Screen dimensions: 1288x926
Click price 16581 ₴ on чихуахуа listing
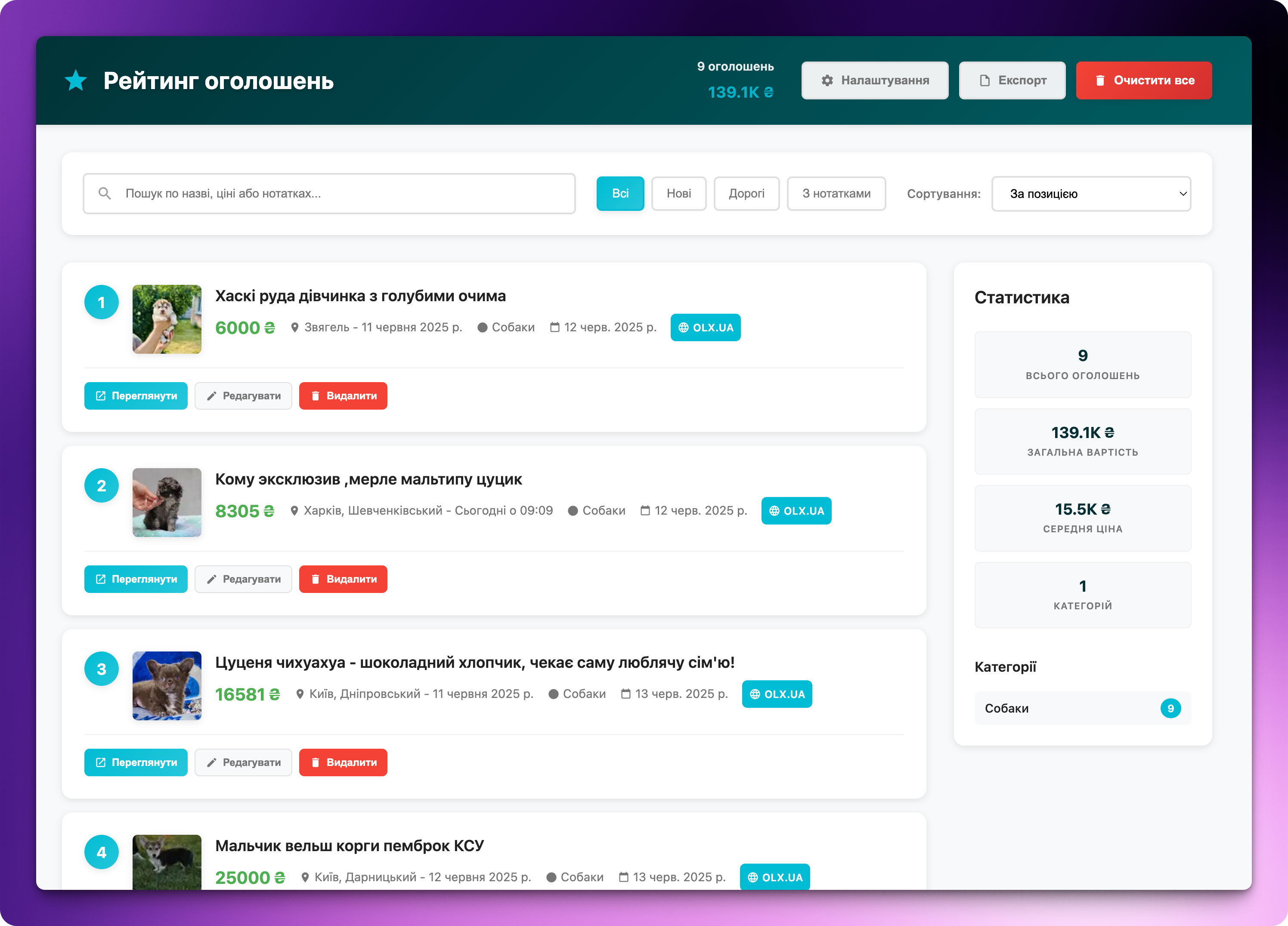248,694
